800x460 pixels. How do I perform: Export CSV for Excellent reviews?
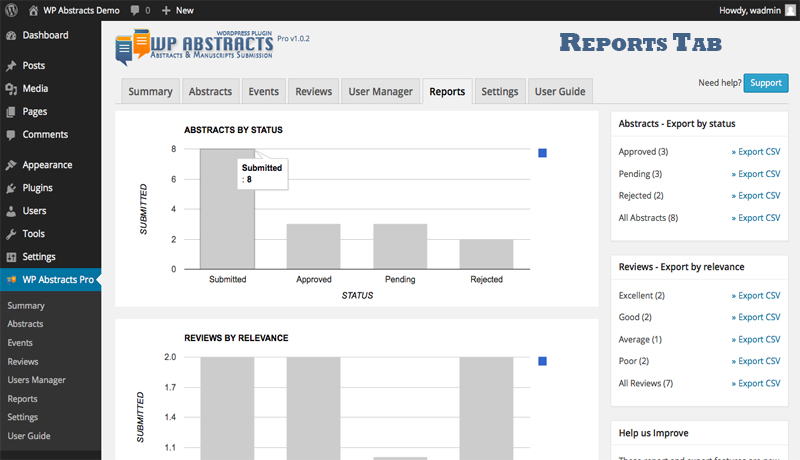[756, 296]
